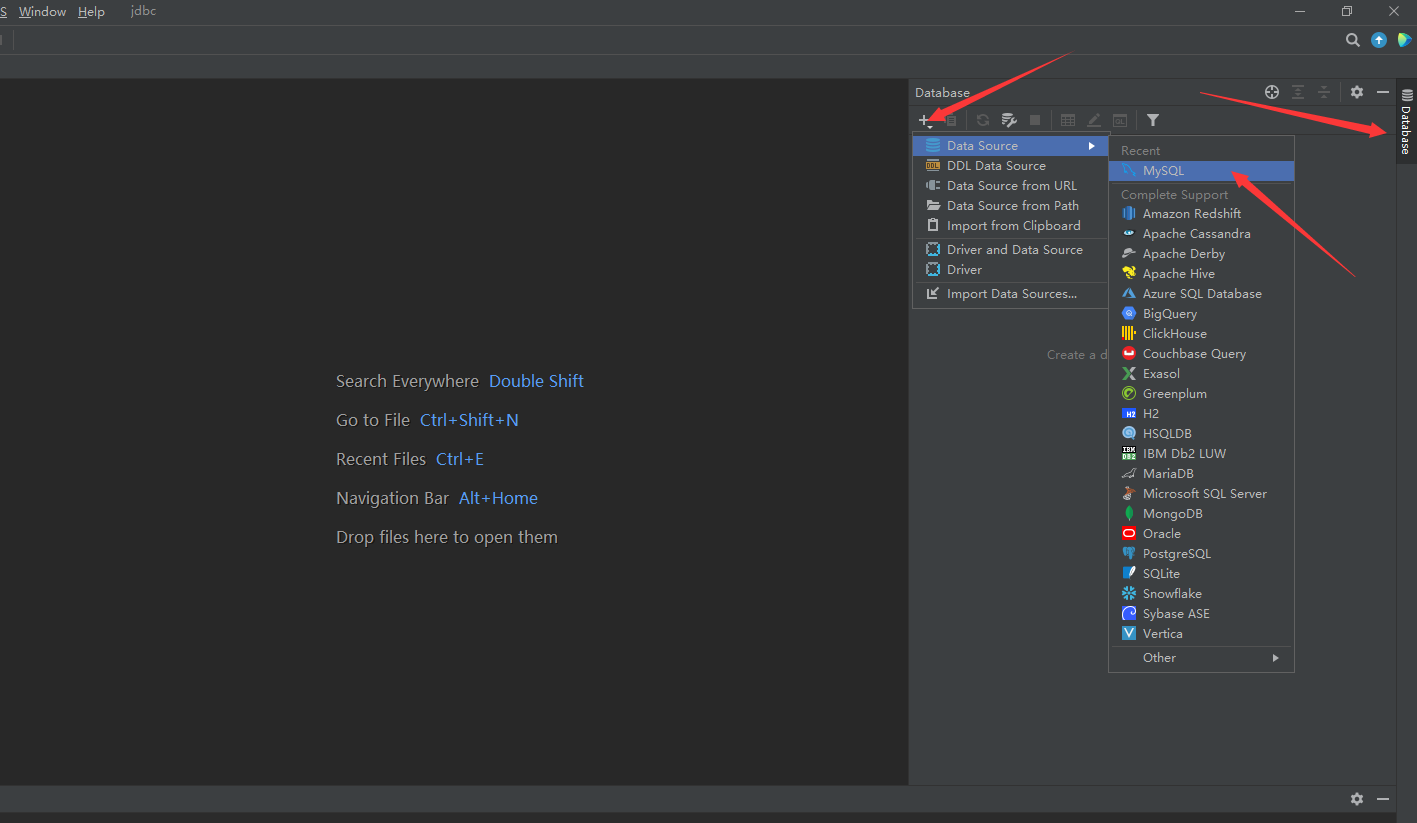Select Import from Clipboard

point(1011,226)
